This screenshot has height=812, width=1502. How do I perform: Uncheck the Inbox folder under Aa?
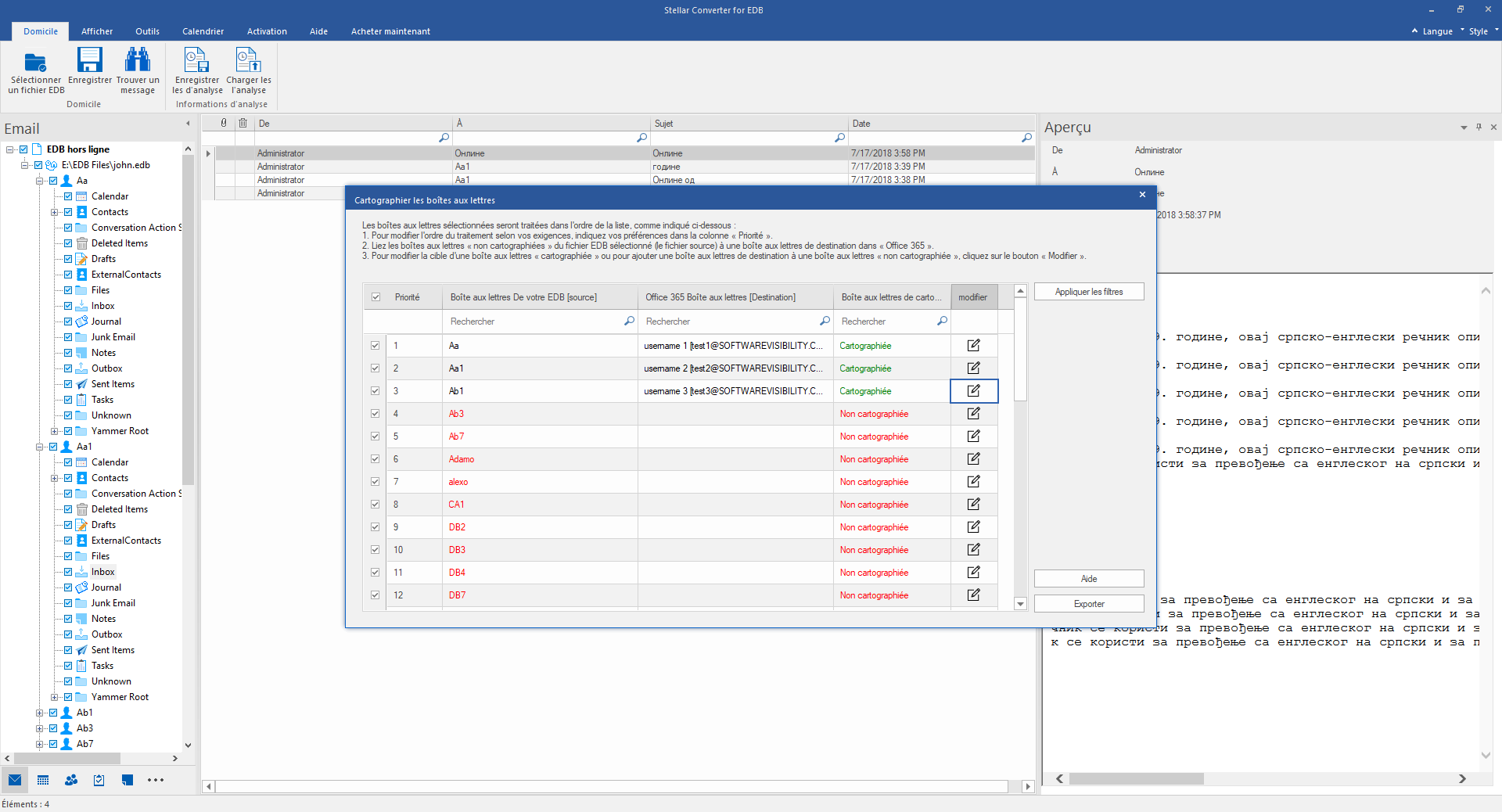pyautogui.click(x=68, y=306)
